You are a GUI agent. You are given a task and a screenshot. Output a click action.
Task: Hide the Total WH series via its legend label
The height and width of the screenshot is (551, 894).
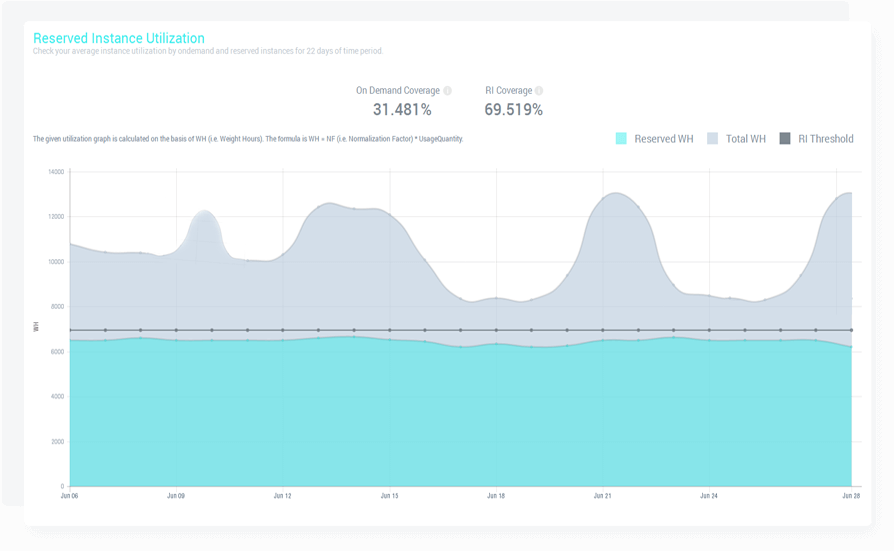pos(744,139)
